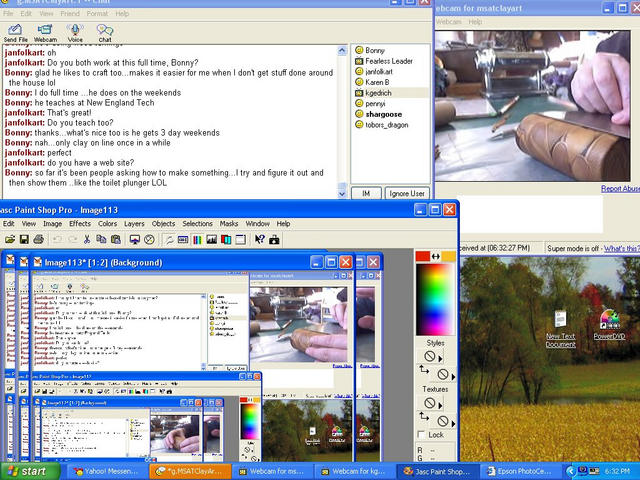The image size is (640, 480).
Task: Switch to Webcam for kg taskbar button
Action: tap(354, 471)
